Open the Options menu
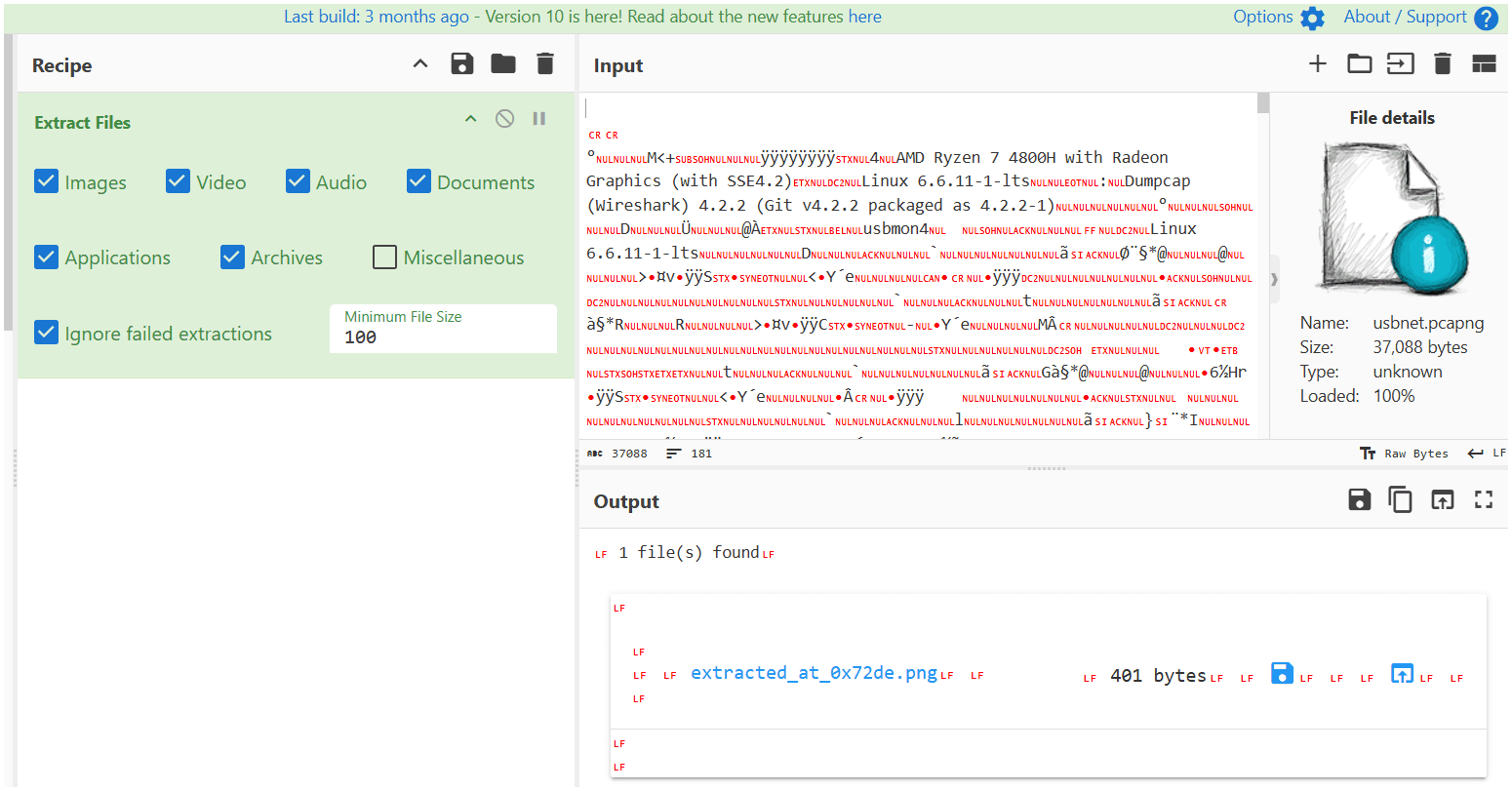Screen dimensions: 1512x791 (1278, 18)
